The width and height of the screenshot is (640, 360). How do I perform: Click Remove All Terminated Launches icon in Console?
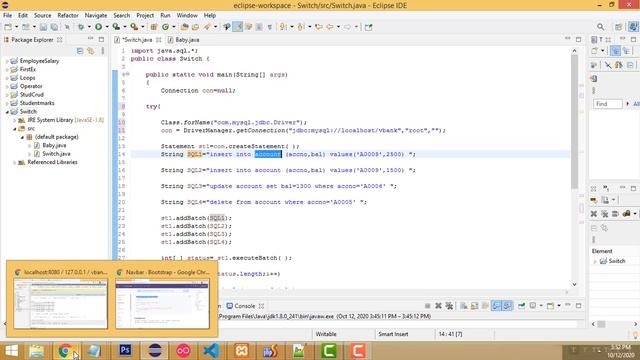click(449, 306)
